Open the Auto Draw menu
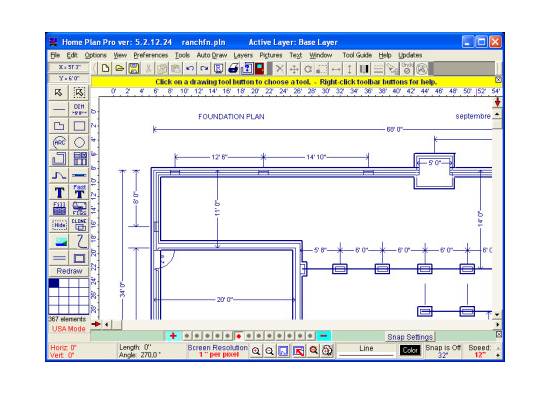Viewport: 550px width, 394px height. point(212,55)
